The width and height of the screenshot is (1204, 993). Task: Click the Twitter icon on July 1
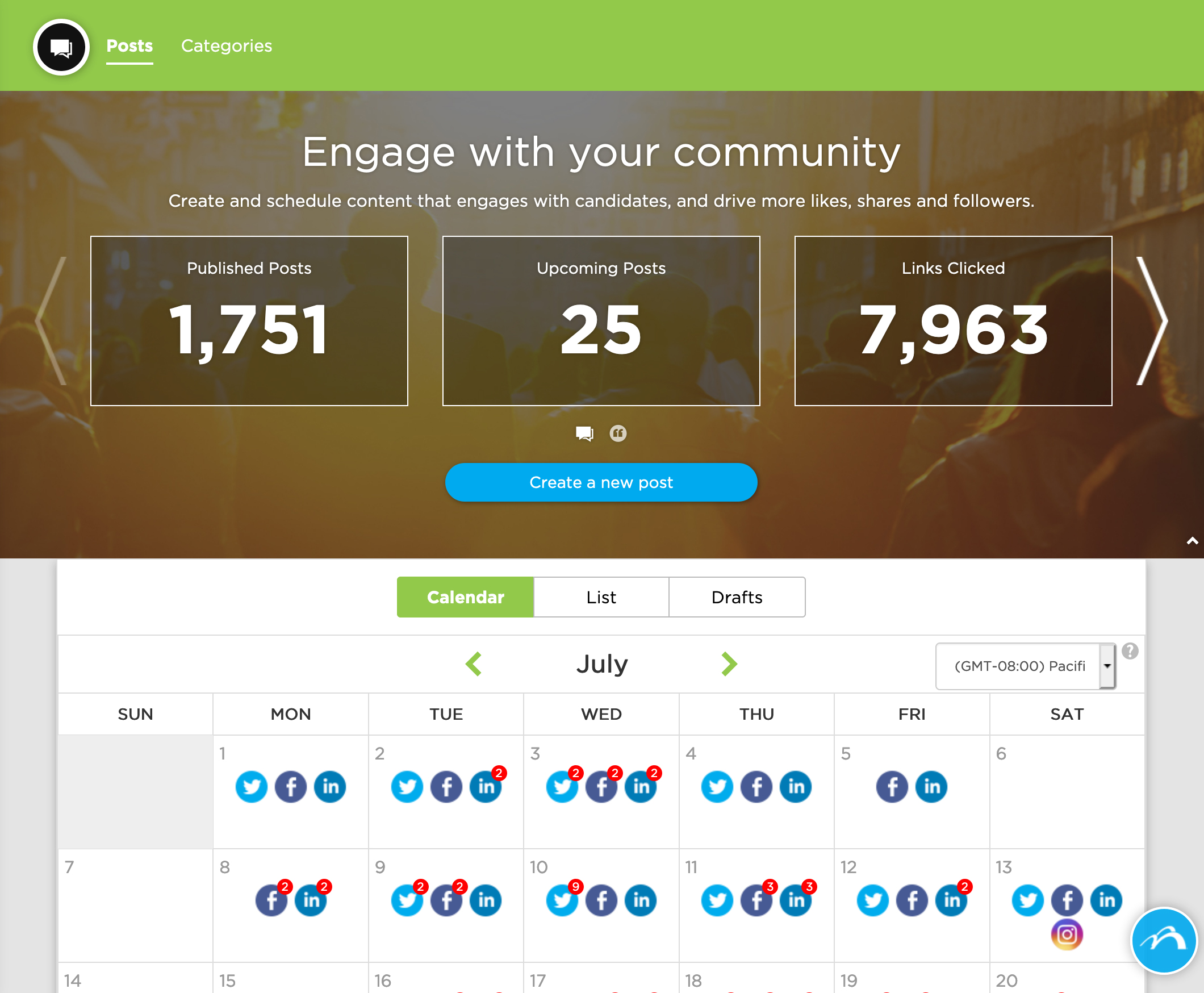[251, 787]
